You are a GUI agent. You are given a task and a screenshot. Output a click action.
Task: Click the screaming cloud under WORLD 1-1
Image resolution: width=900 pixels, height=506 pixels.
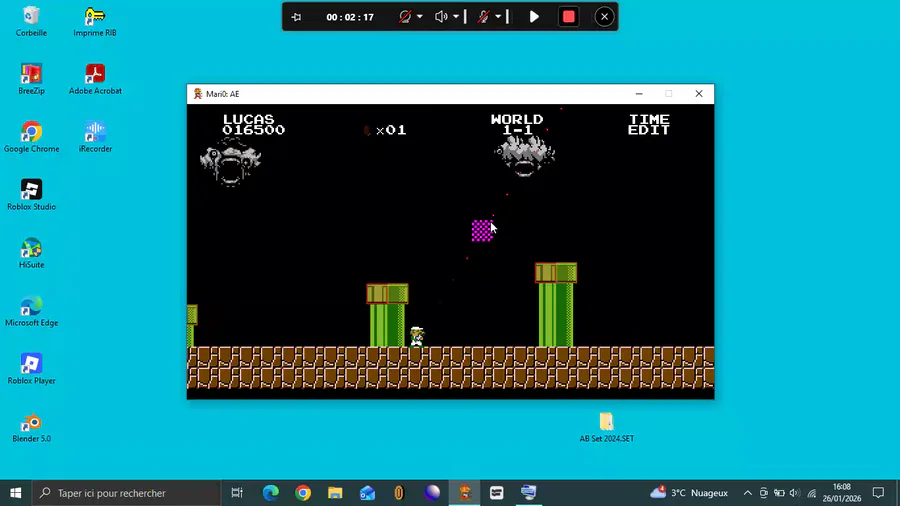point(525,156)
